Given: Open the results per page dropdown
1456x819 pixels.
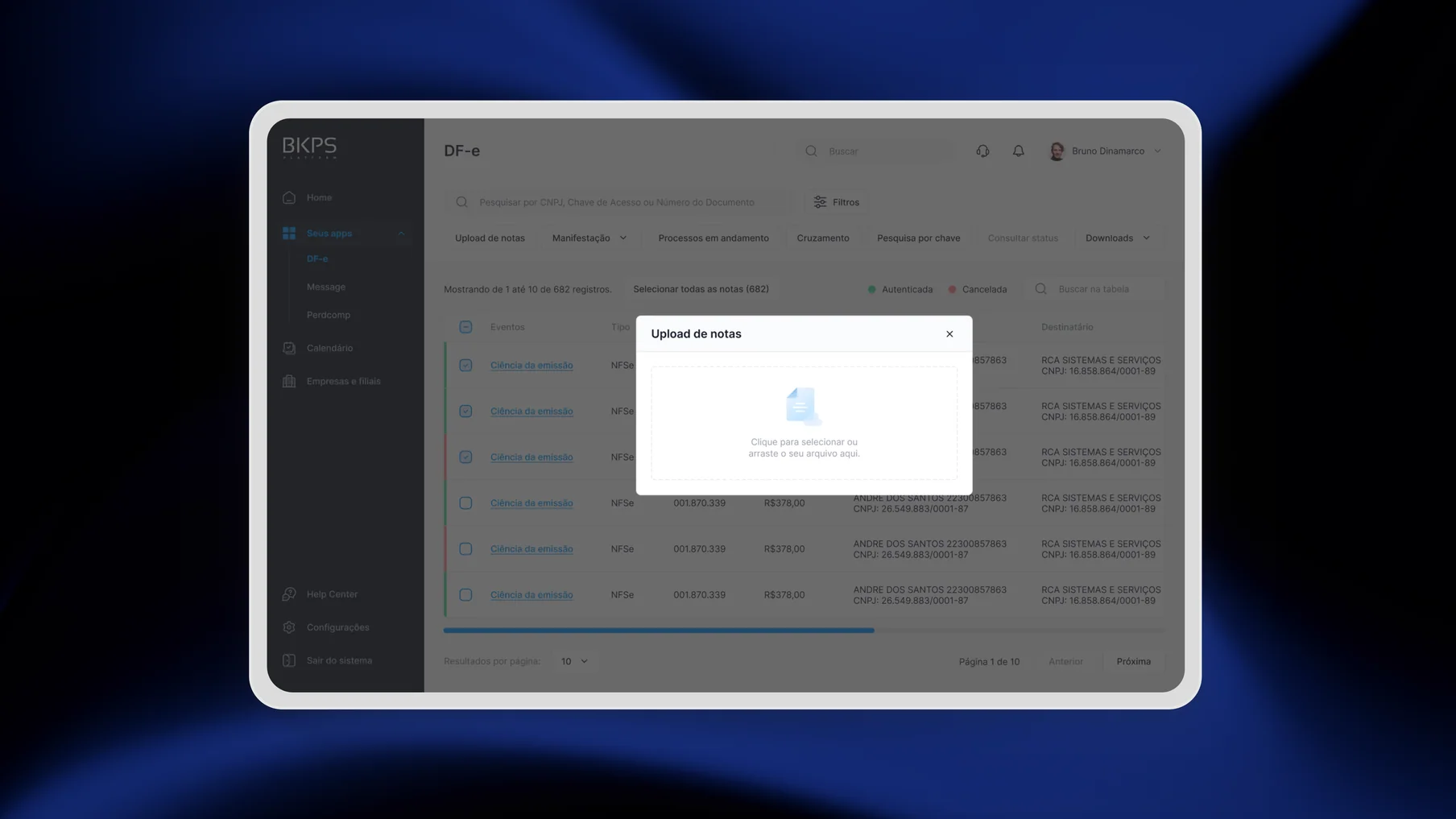Looking at the screenshot, I should (x=574, y=661).
